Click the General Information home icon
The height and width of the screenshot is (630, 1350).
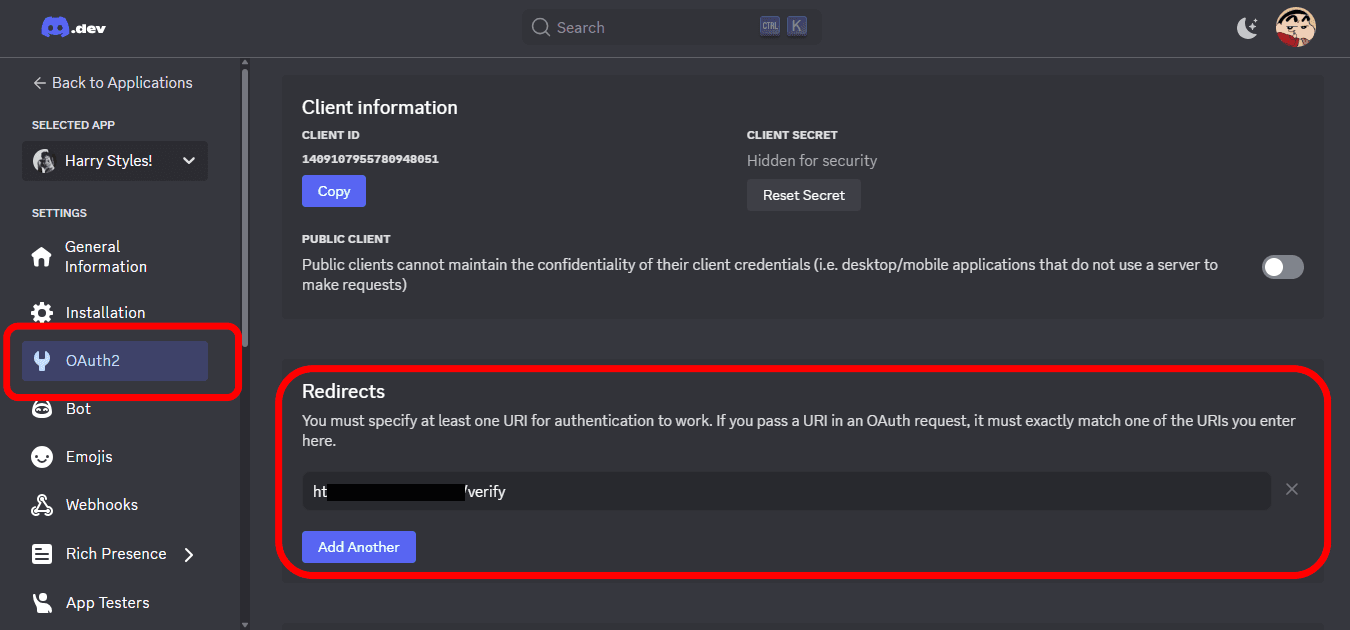42,257
